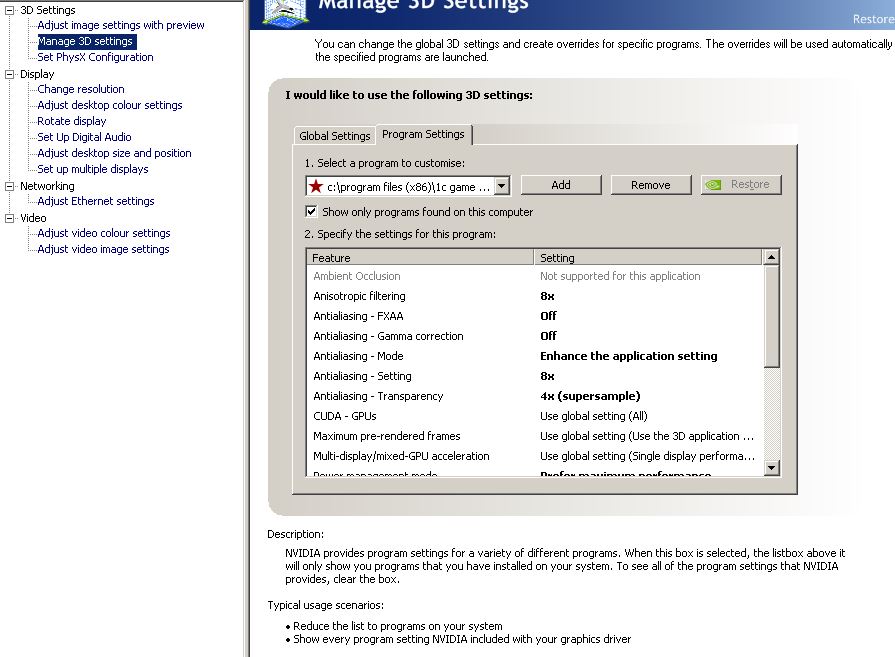The width and height of the screenshot is (895, 657).
Task: Click Restore link in the header
Action: [x=873, y=19]
